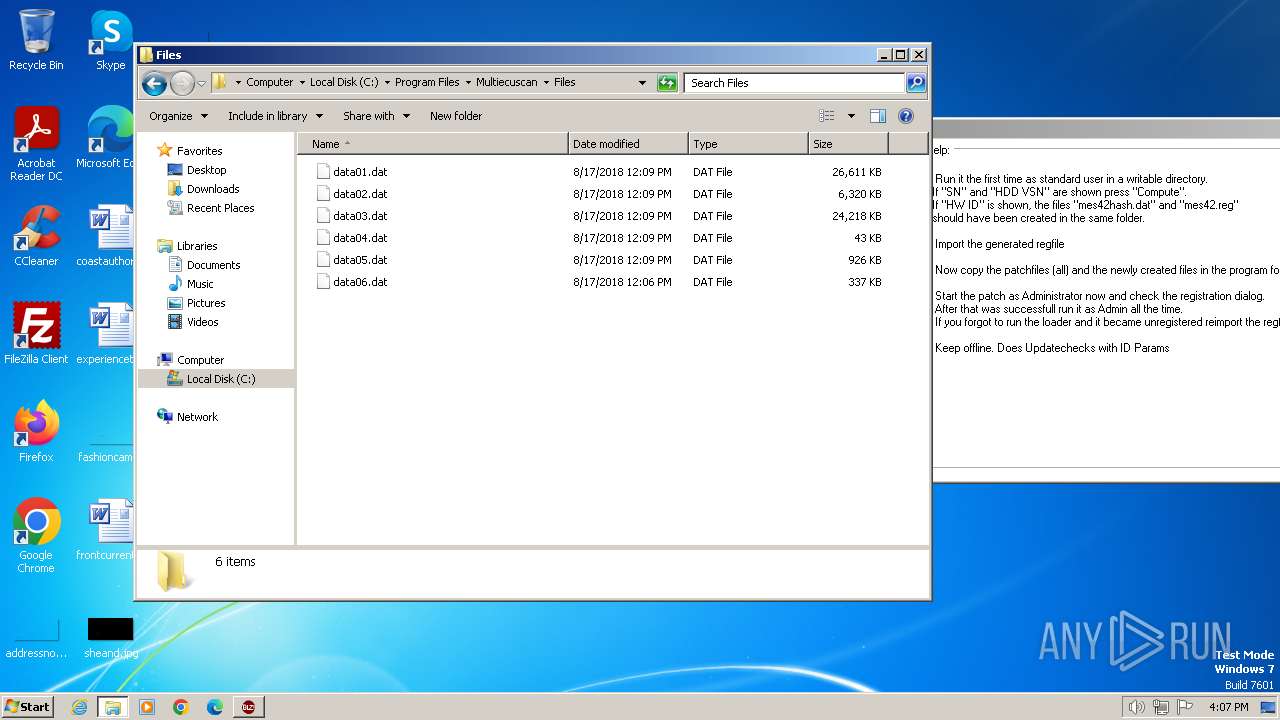This screenshot has height=720, width=1280.
Task: Click the 4:07 PM system clock
Action: tap(1228, 707)
